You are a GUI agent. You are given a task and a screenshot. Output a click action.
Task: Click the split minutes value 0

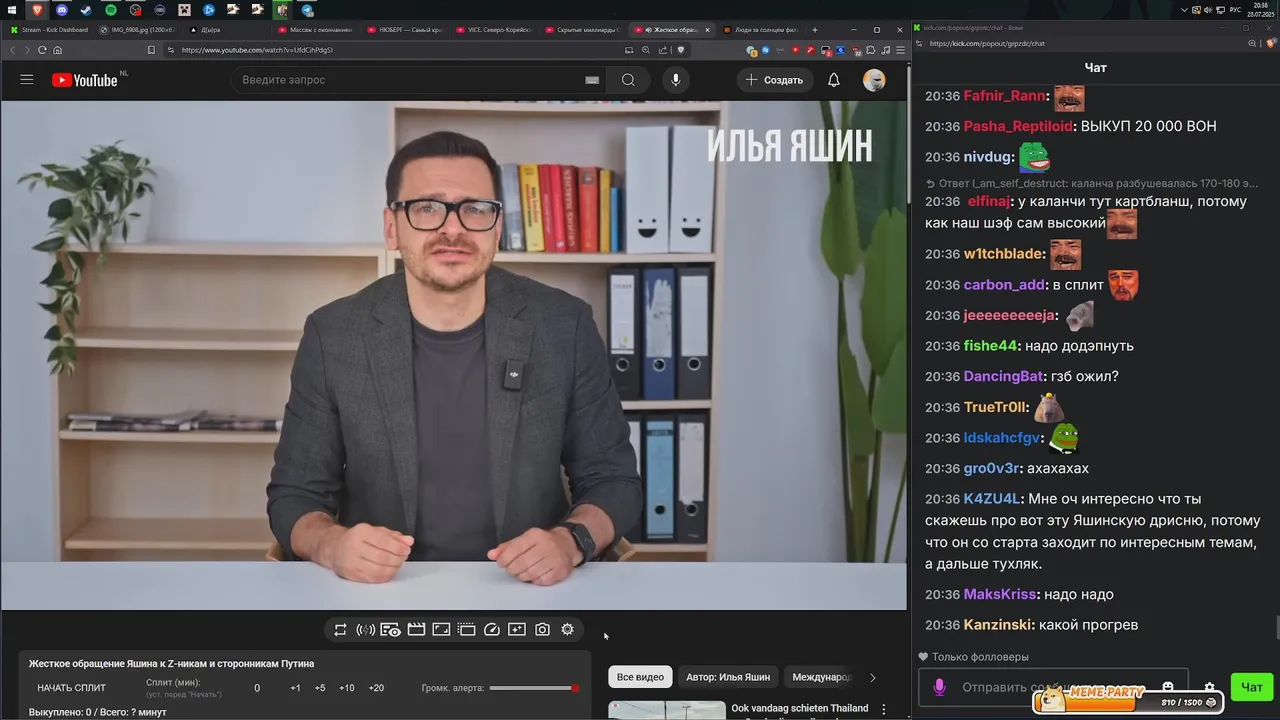coord(257,688)
